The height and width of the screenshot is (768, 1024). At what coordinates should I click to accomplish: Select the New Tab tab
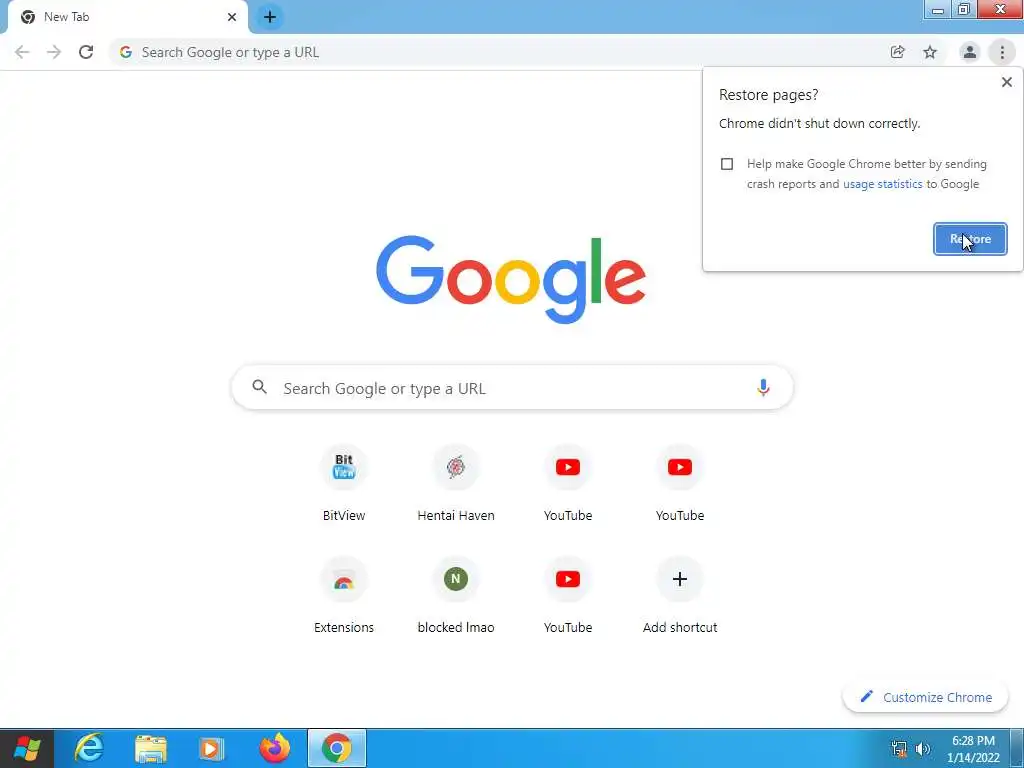(127, 17)
